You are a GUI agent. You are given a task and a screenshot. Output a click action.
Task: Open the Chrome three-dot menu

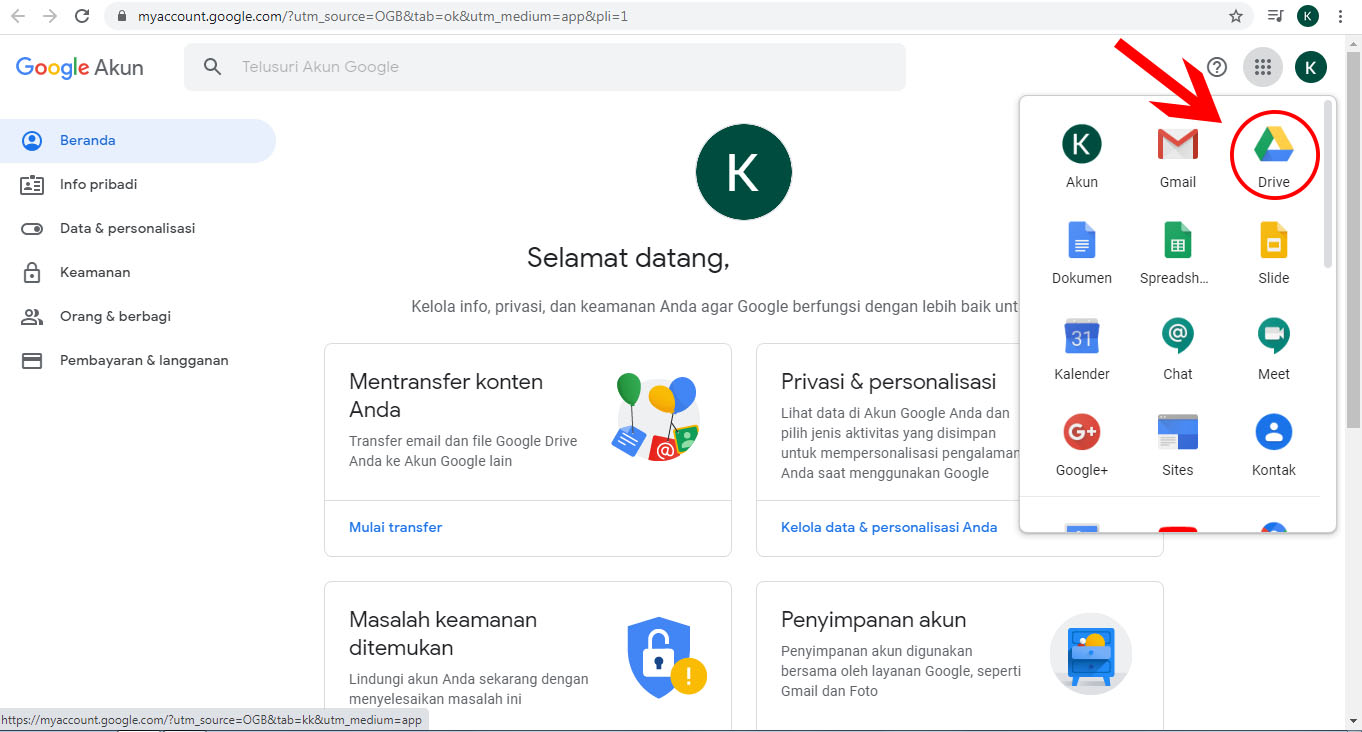point(1340,16)
